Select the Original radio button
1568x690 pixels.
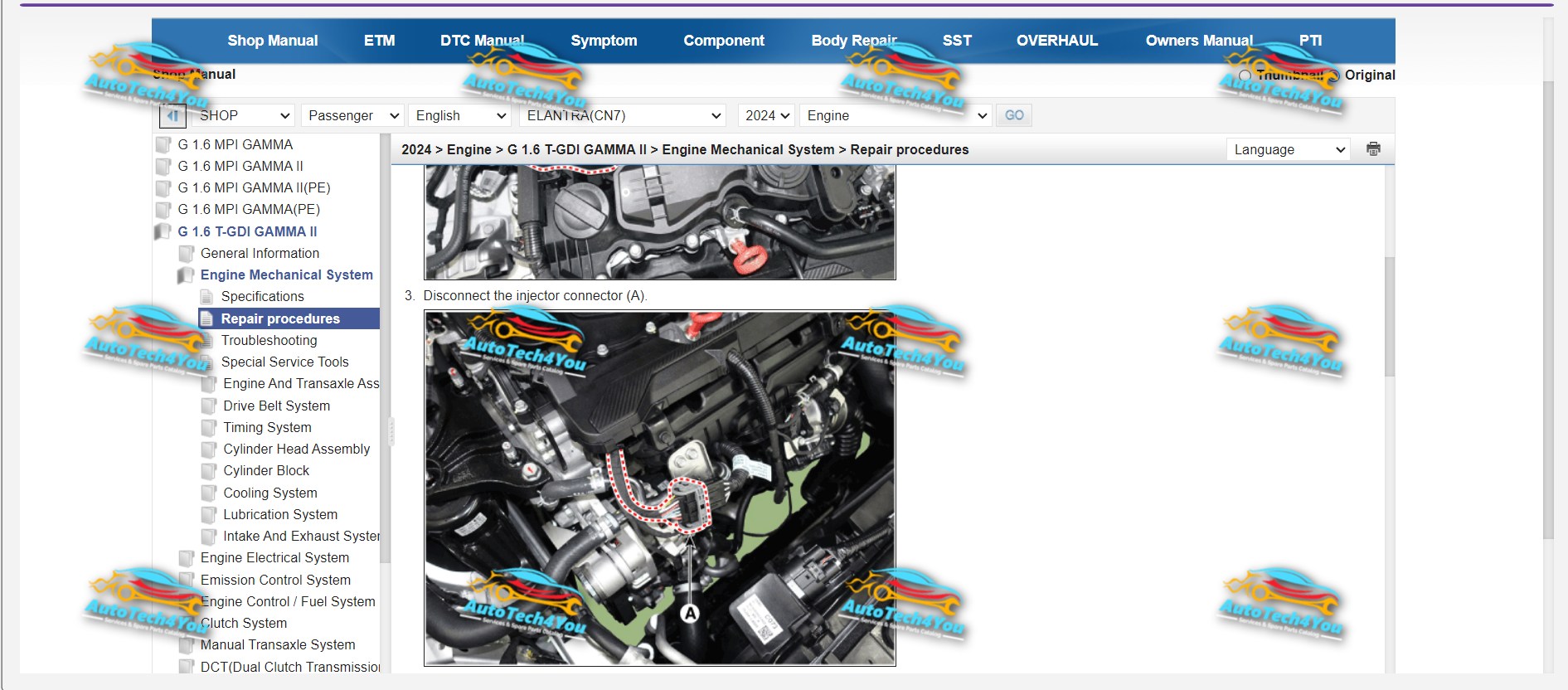(1333, 75)
